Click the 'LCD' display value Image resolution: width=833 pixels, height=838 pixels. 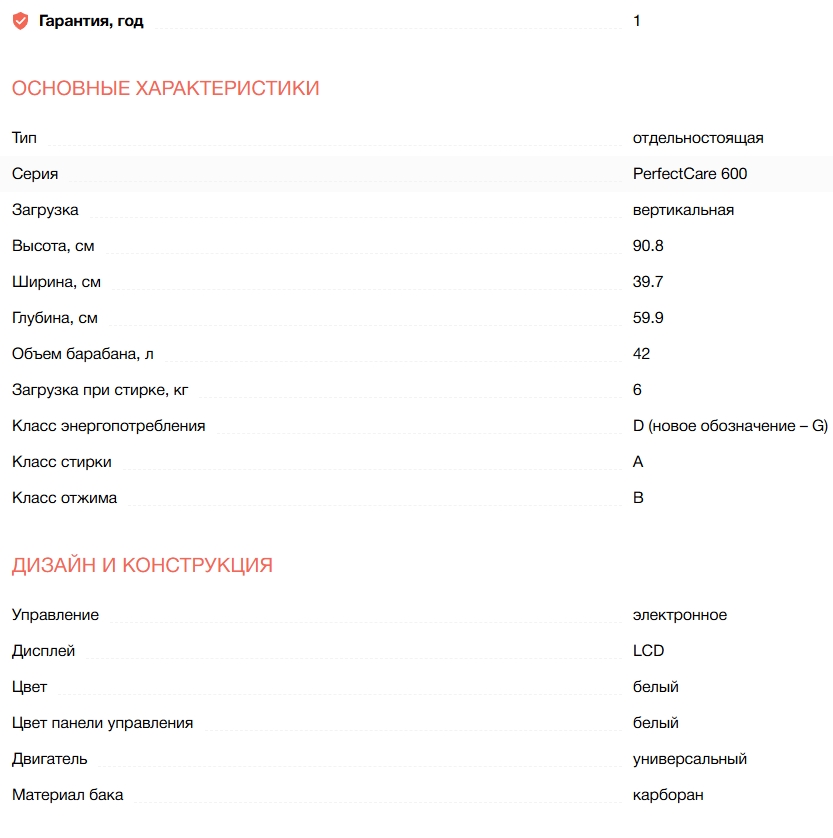pos(648,651)
